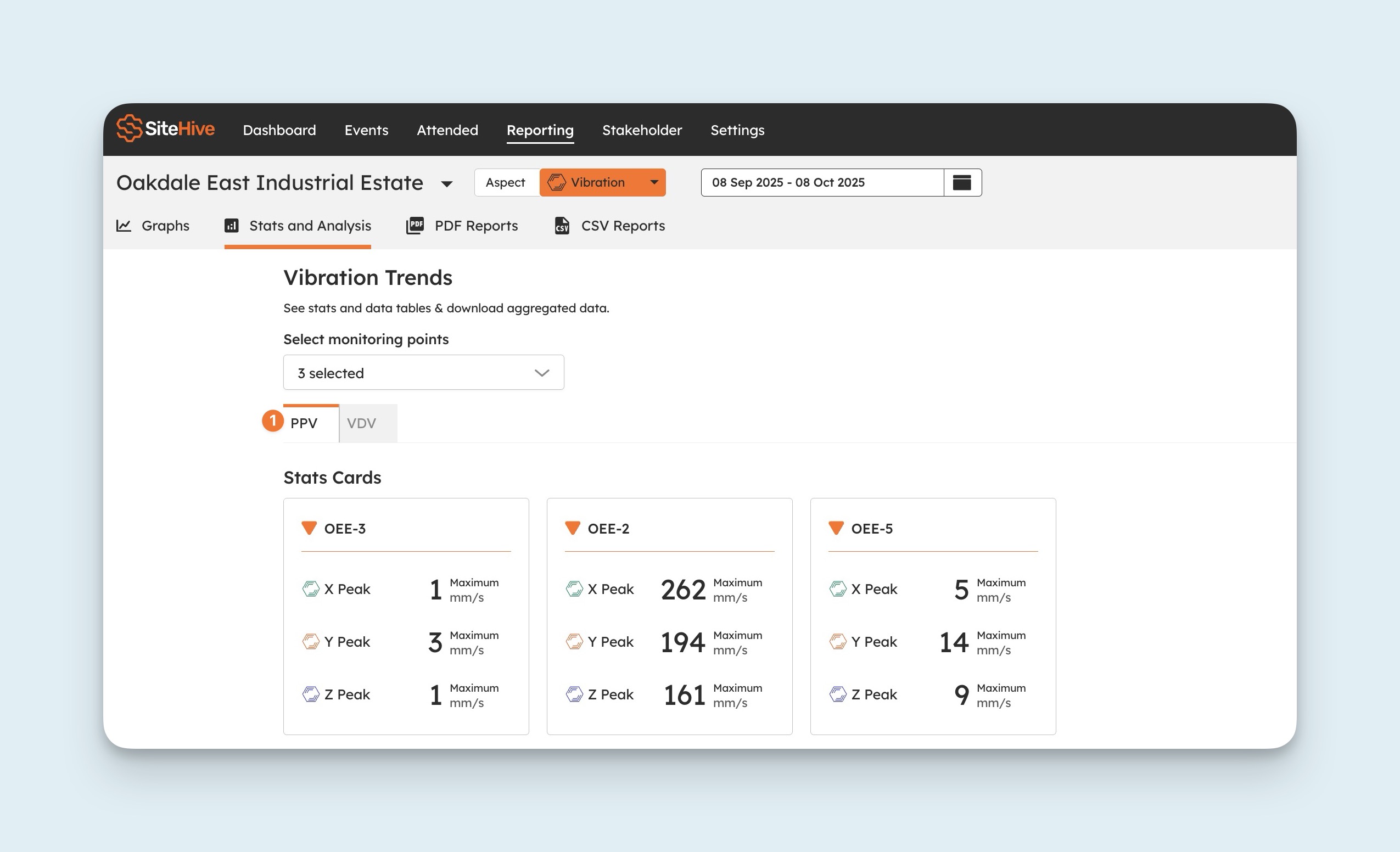Click the OEE-5 orange marker icon
The image size is (1400, 852).
point(836,528)
